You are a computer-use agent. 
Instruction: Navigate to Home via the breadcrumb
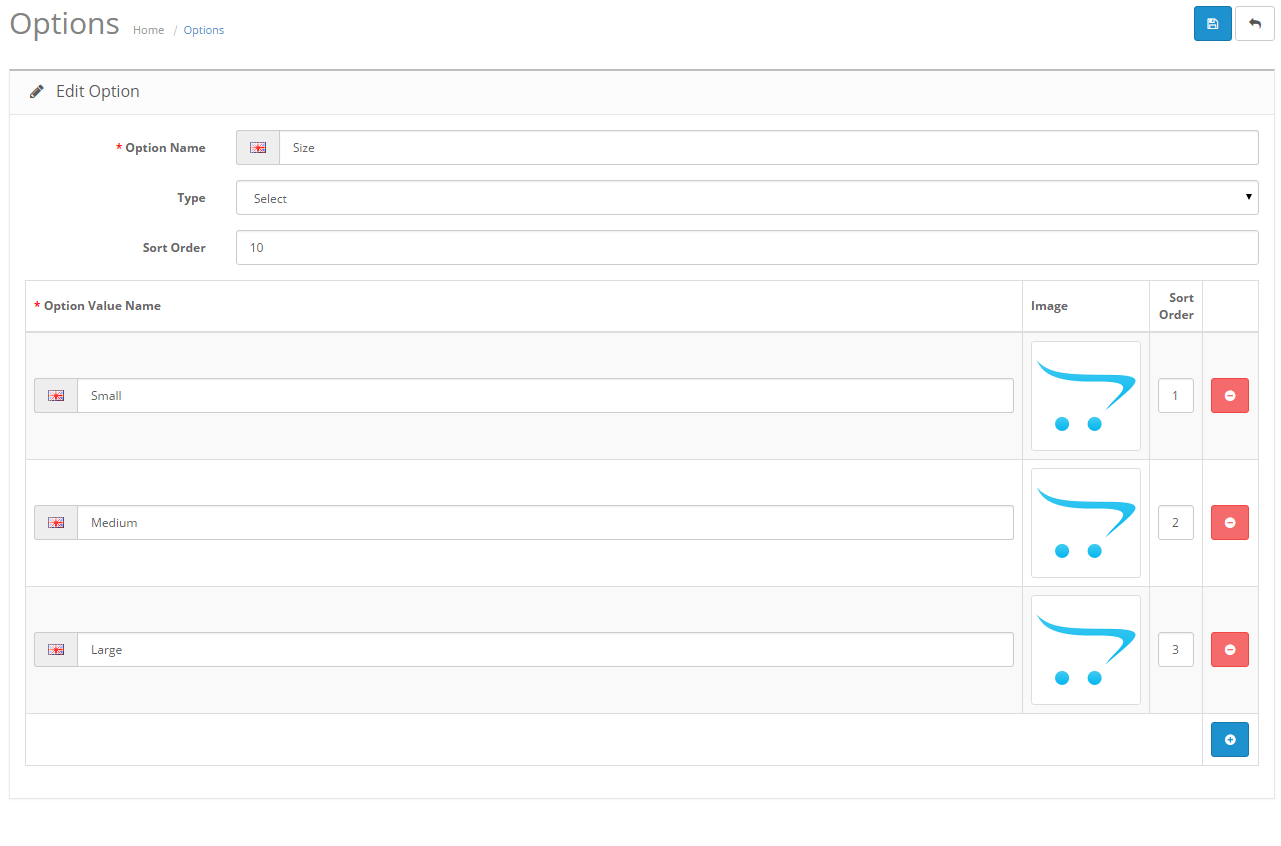coord(148,30)
